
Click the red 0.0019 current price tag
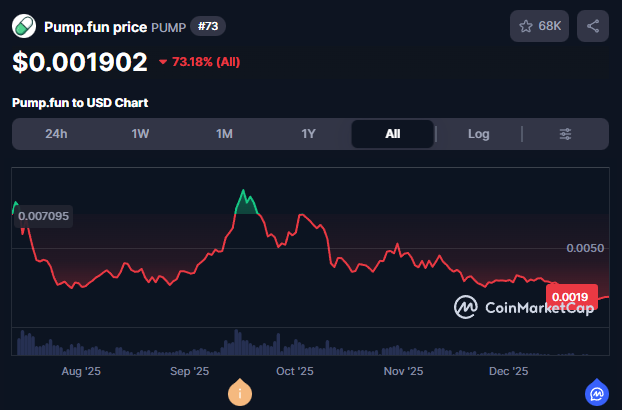click(571, 297)
